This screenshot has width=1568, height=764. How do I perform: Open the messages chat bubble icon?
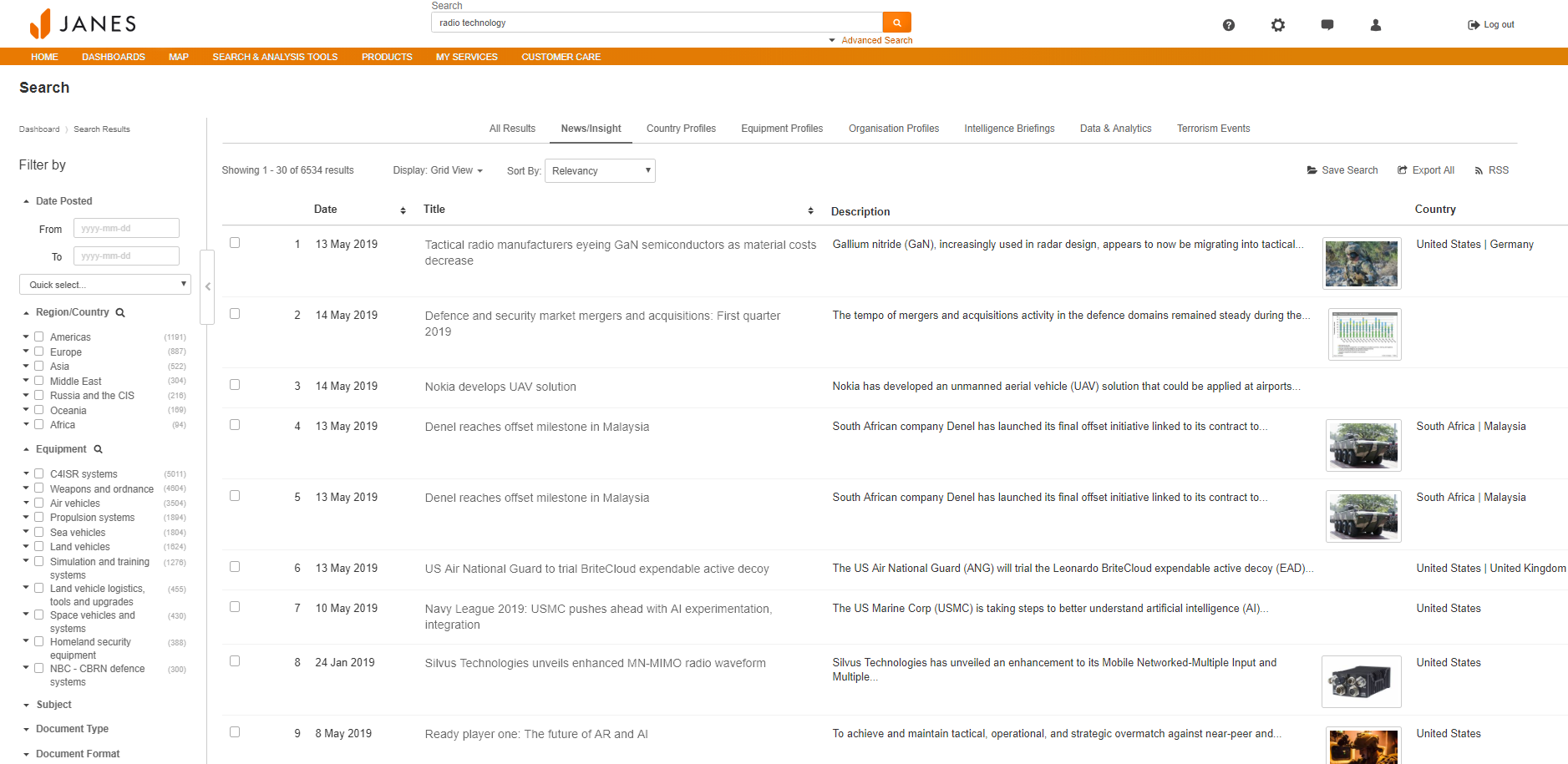[x=1327, y=25]
